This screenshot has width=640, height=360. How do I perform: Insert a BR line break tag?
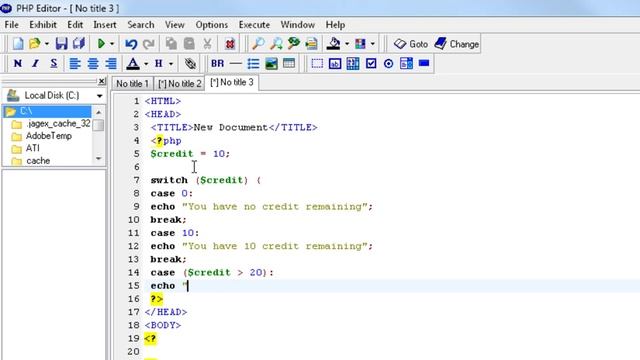click(217, 63)
